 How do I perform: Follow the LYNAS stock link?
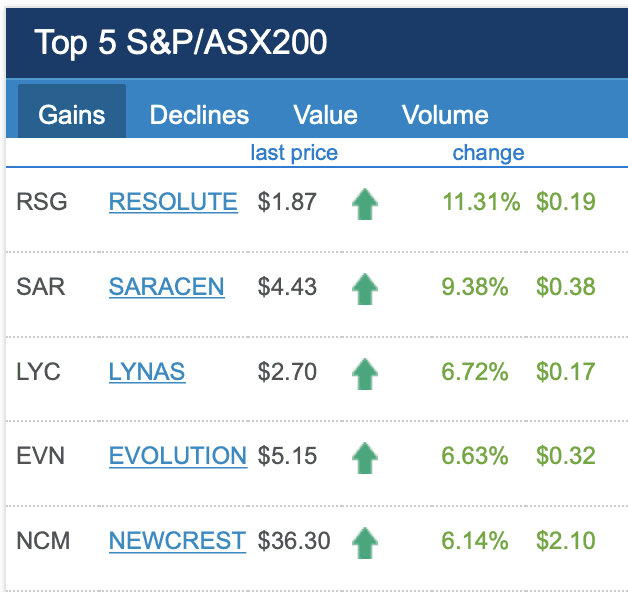147,372
